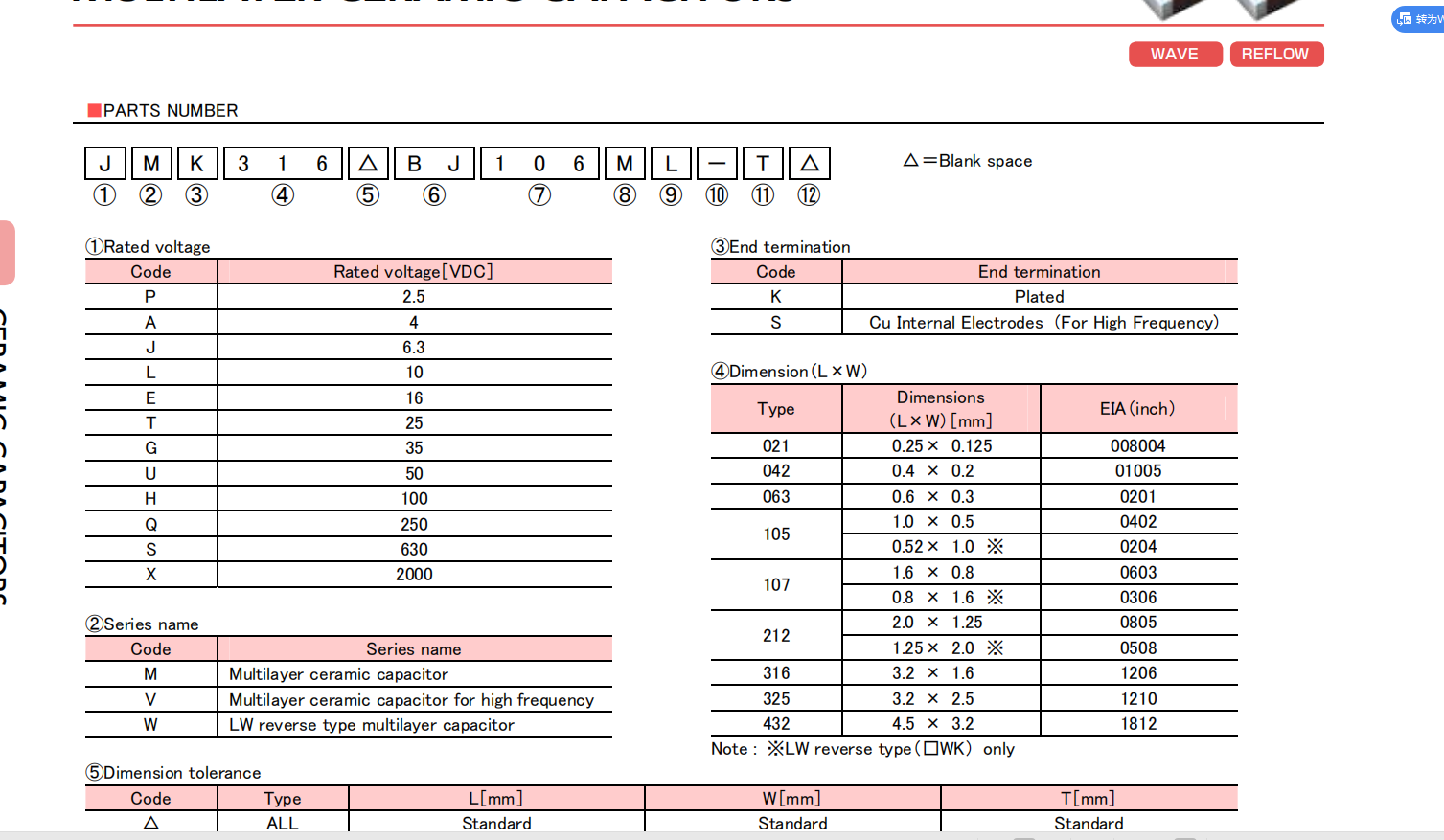Click the rated voltage value 2000

click(x=414, y=575)
